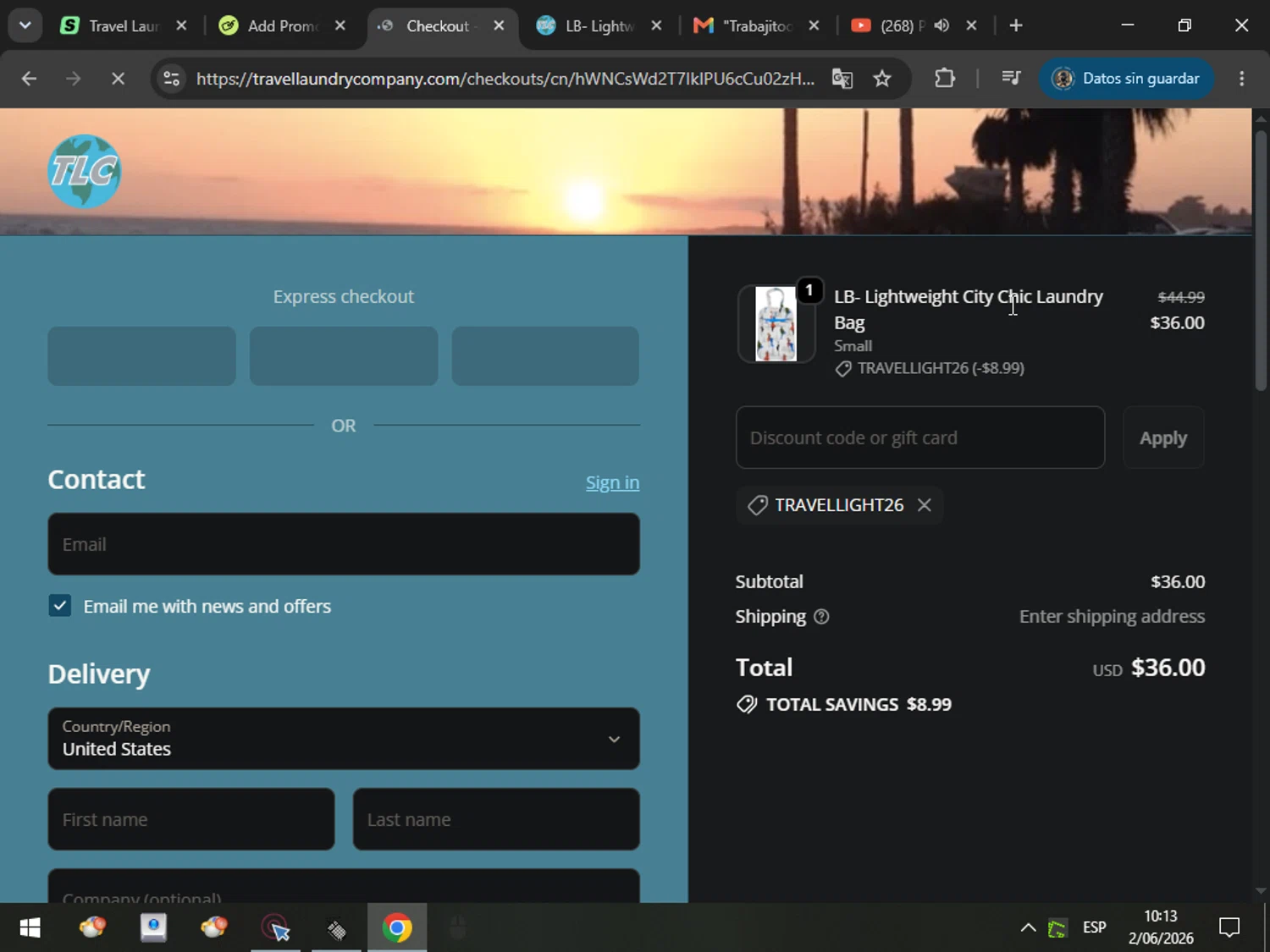Stop loading the page
The width and height of the screenshot is (1270, 952).
click(119, 79)
